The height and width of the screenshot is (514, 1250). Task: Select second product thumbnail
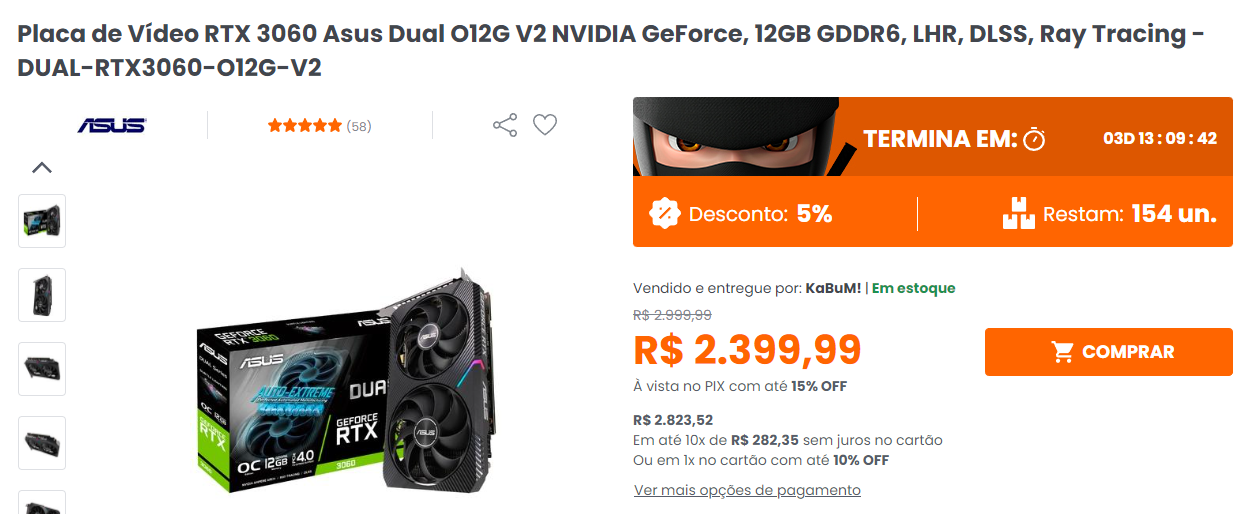pos(42,295)
